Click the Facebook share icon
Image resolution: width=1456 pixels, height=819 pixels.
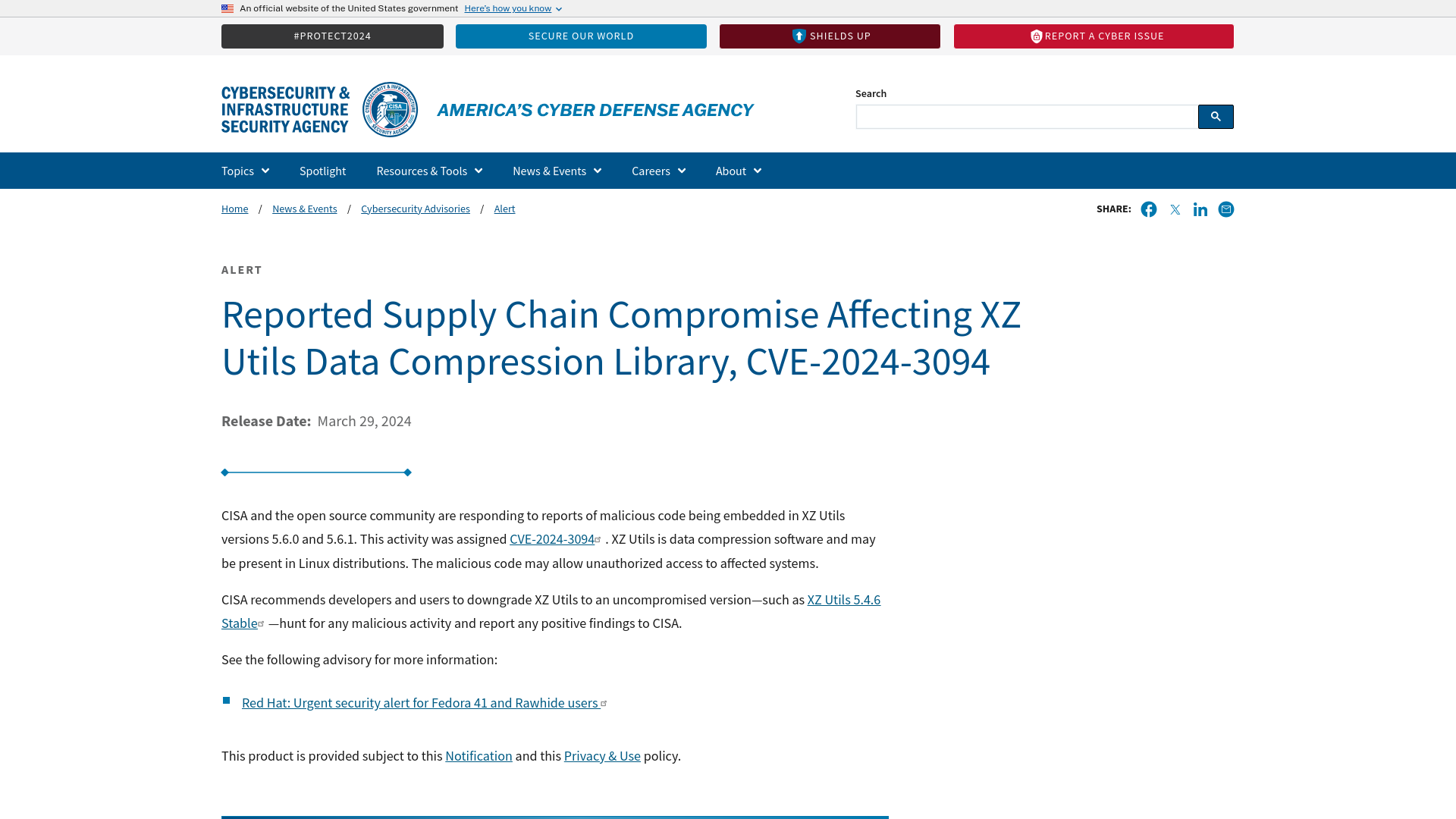1148,209
